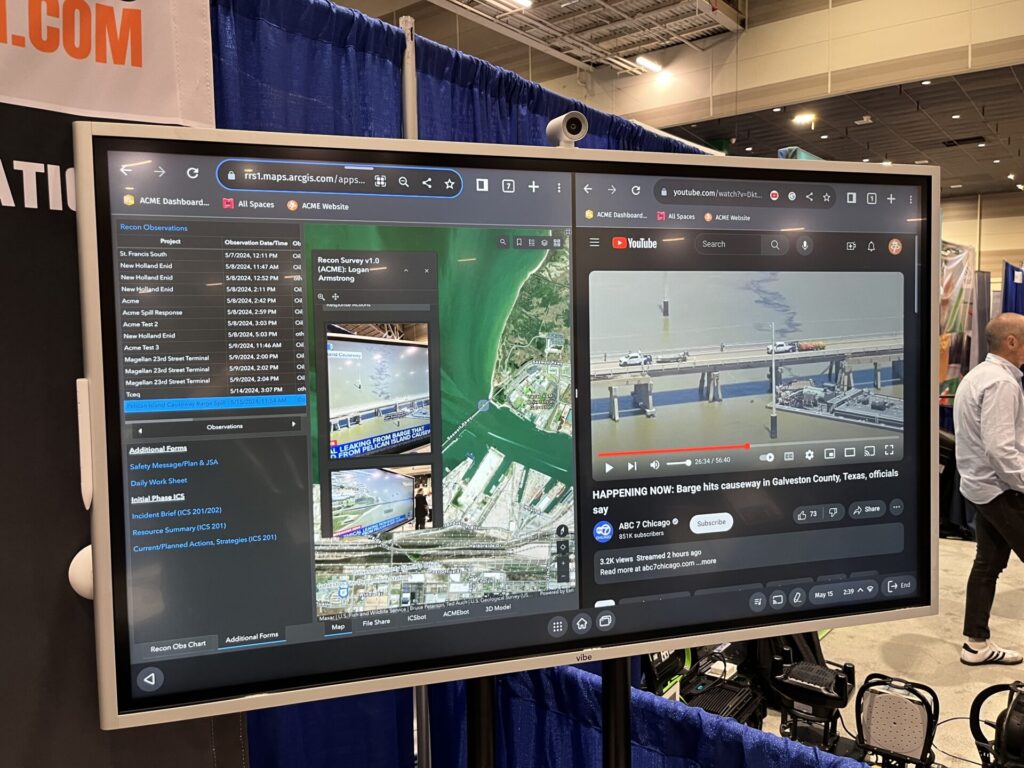
Task: Switch to Recon Obs Chart tab
Action: pos(178,647)
